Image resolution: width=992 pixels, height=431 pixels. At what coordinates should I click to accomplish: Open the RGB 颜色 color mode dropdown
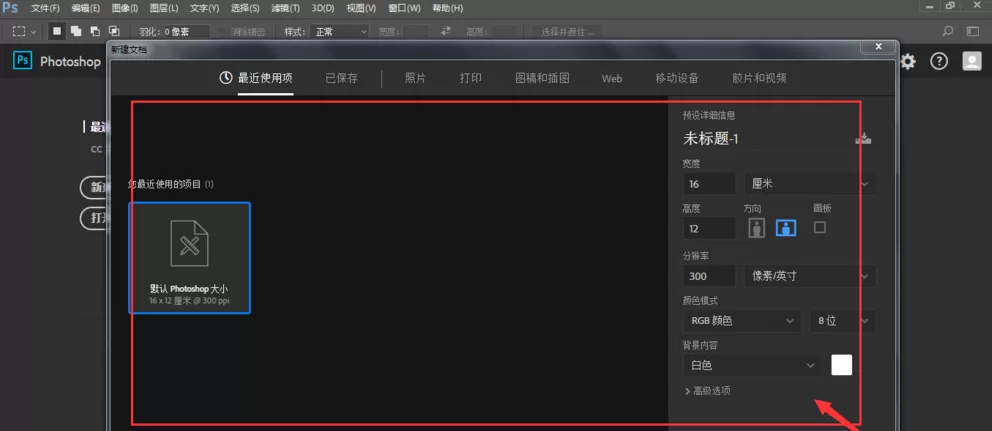(741, 321)
